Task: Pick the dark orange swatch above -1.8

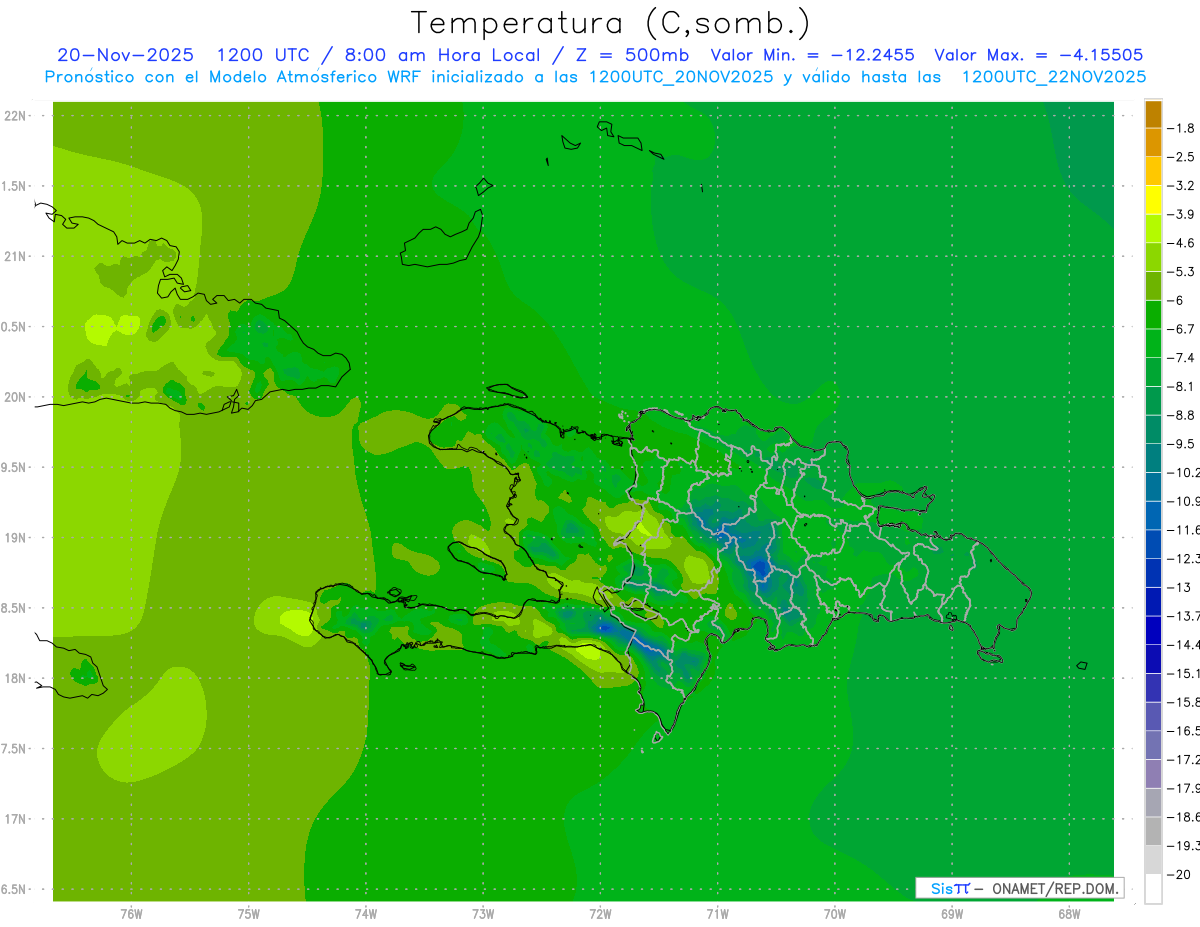Action: 1153,114
